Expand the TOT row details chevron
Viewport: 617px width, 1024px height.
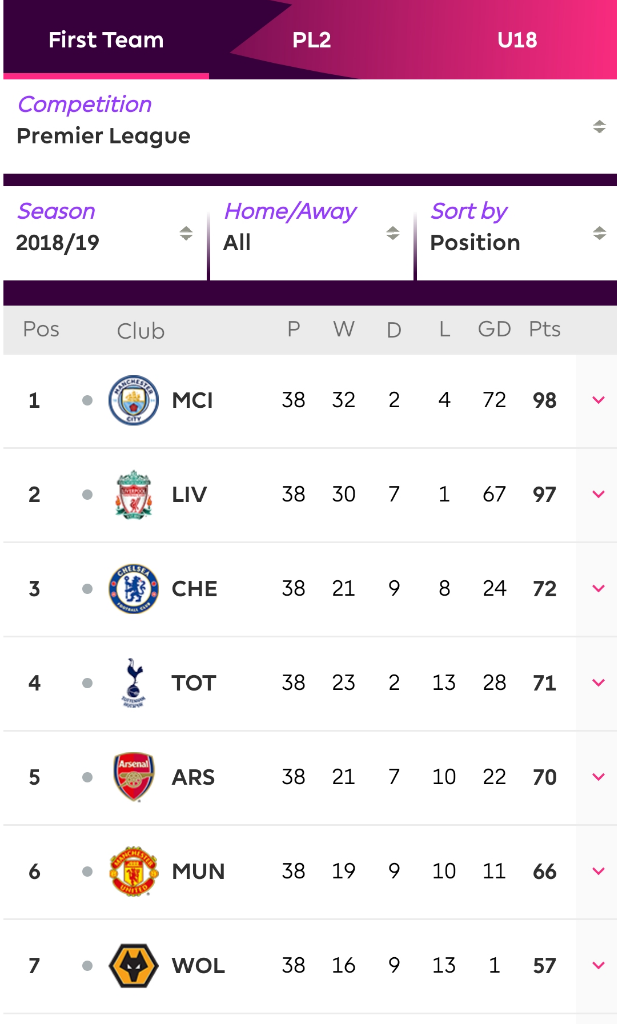598,683
